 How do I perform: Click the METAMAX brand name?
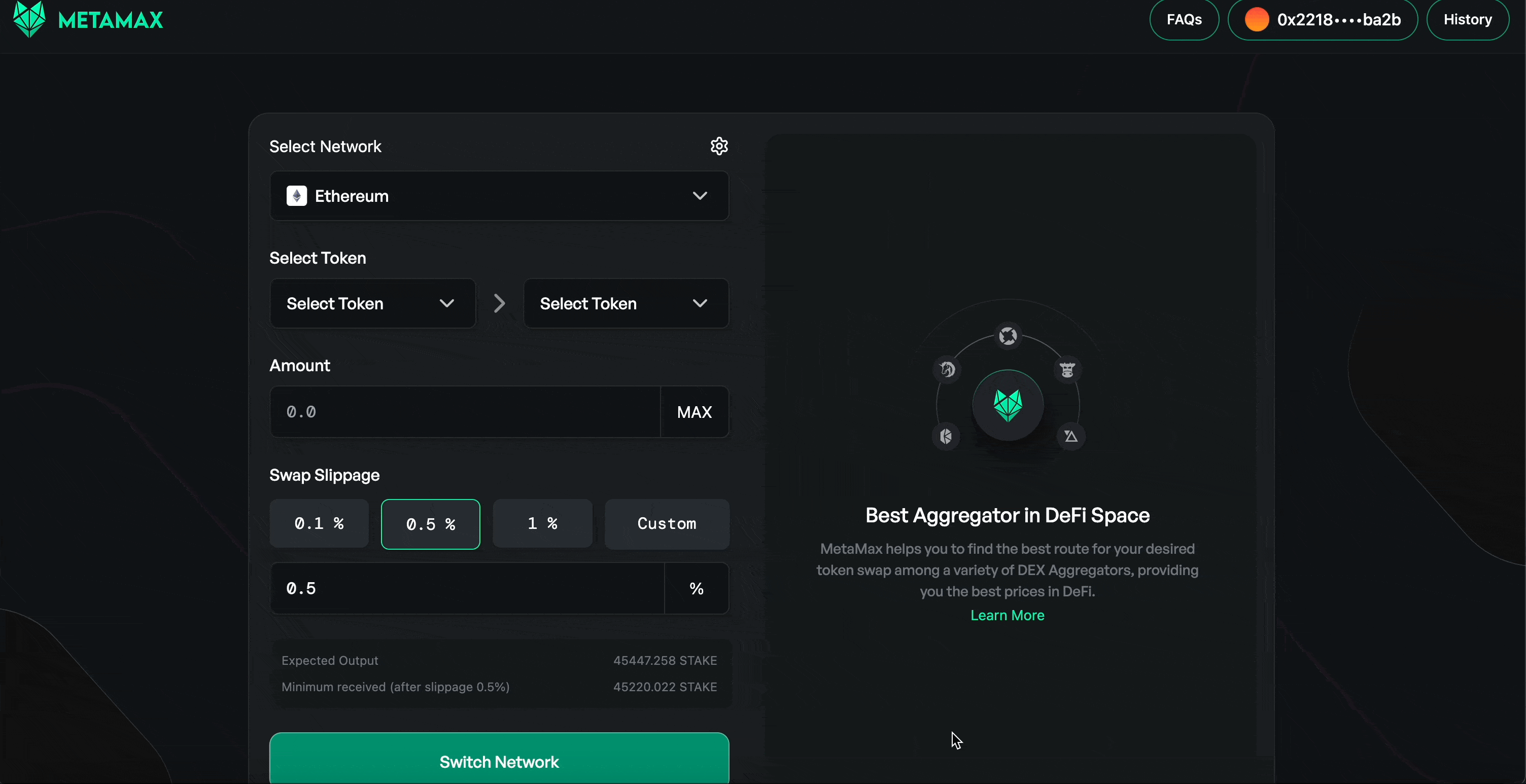point(111,21)
